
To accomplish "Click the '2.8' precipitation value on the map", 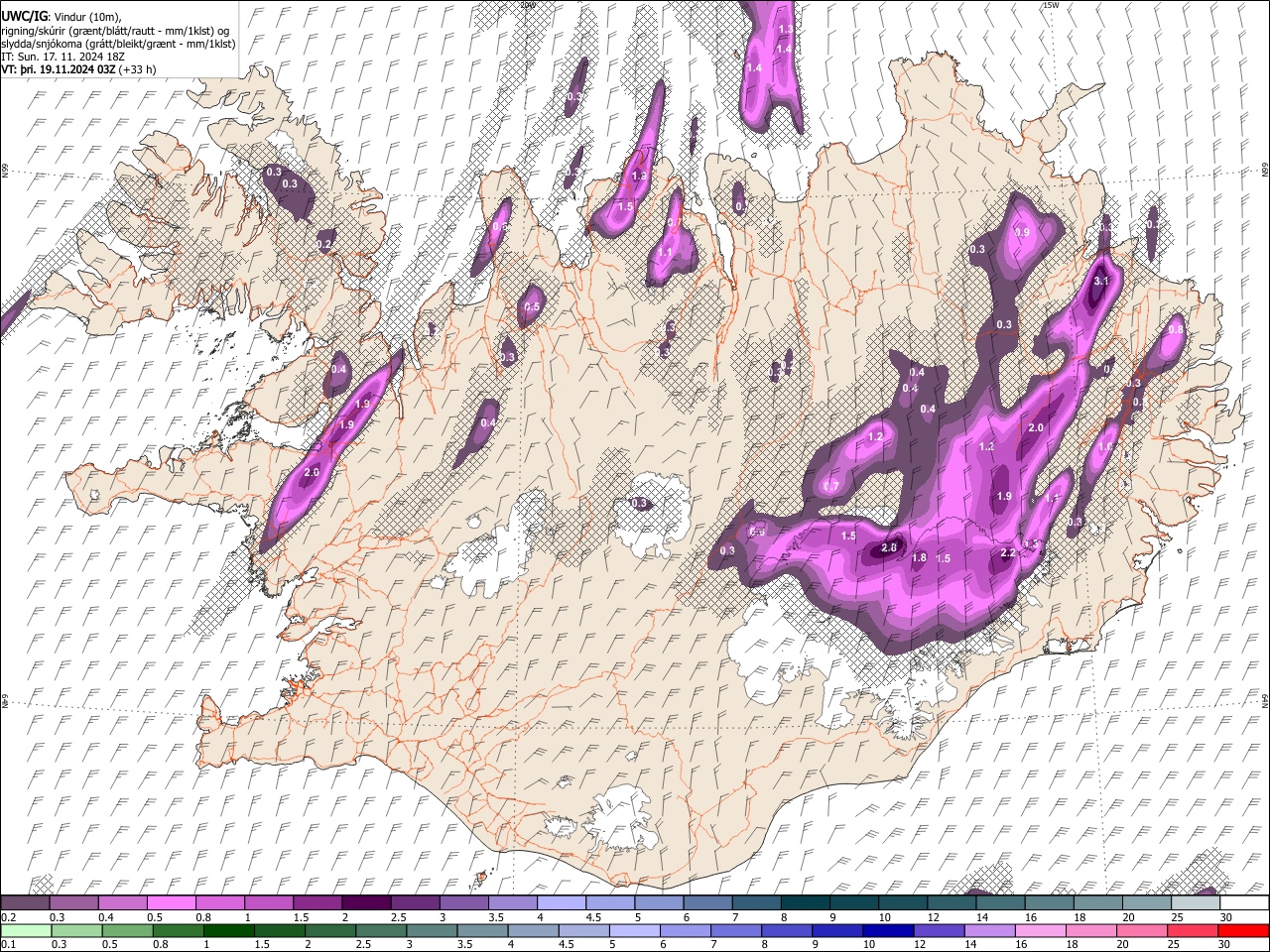I will (x=889, y=547).
